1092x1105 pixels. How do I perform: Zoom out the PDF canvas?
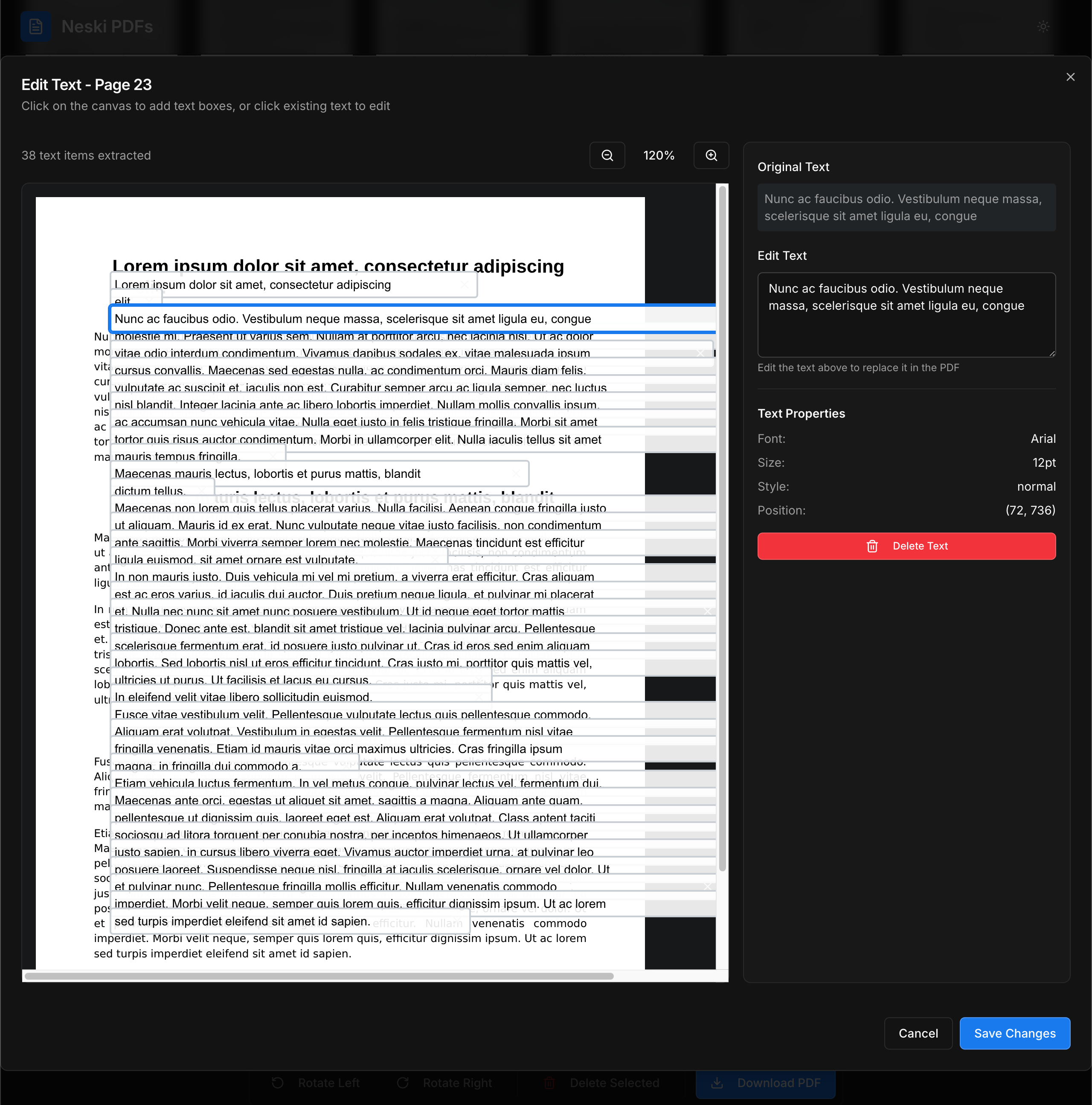point(607,155)
